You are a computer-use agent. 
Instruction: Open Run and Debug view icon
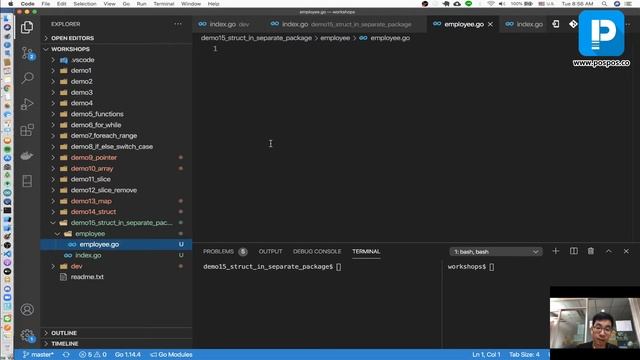click(x=27, y=104)
